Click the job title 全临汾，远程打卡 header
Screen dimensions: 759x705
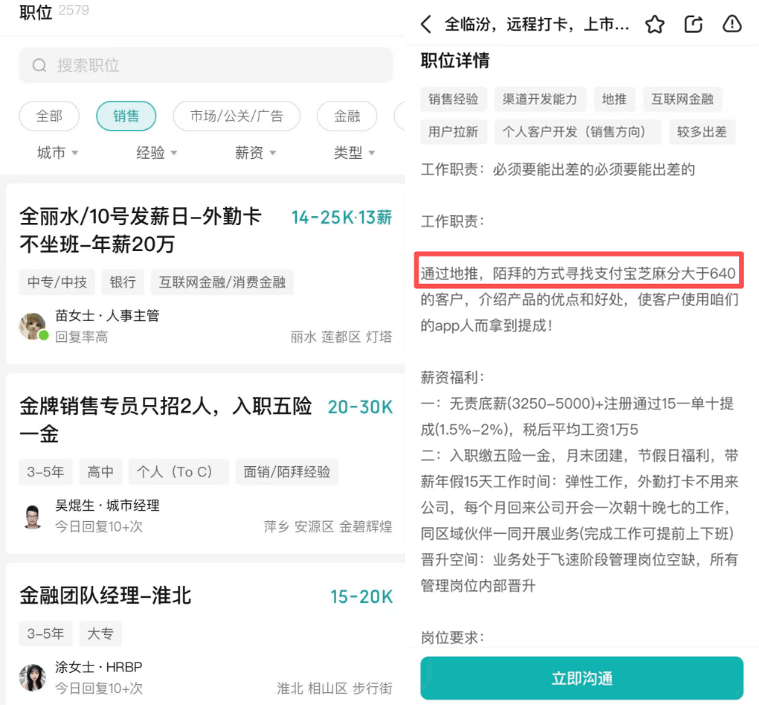click(537, 24)
